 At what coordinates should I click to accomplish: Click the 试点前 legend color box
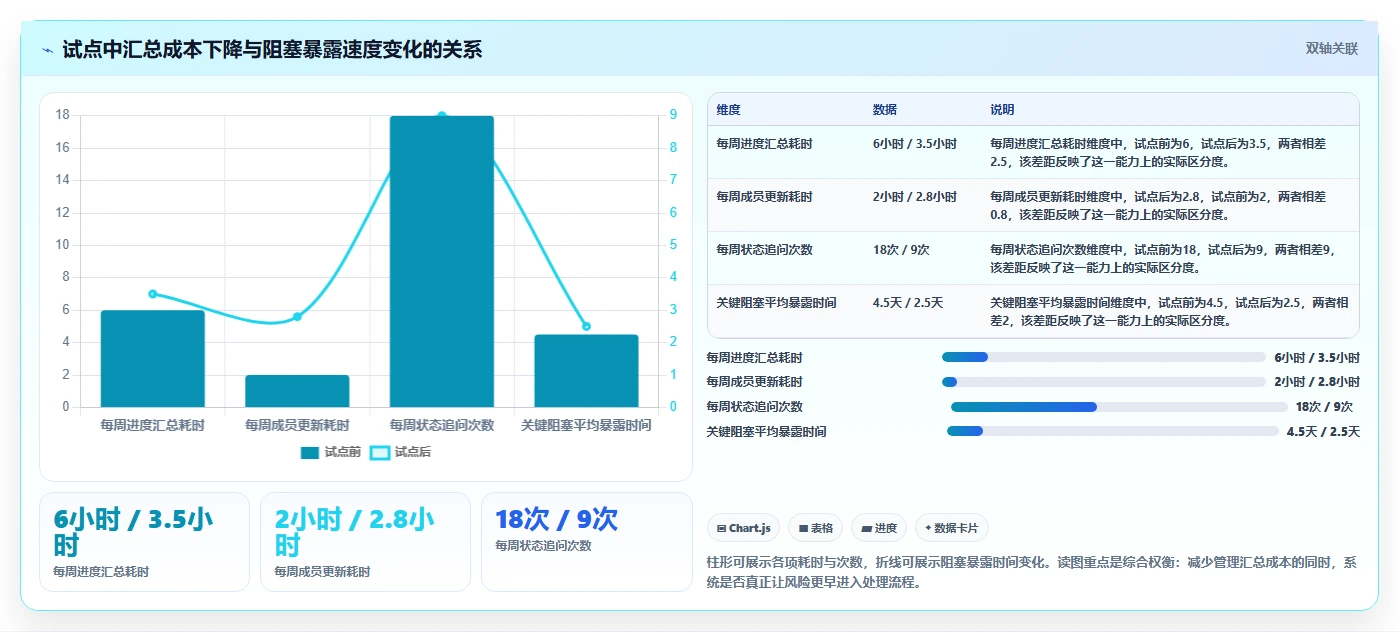(310, 452)
